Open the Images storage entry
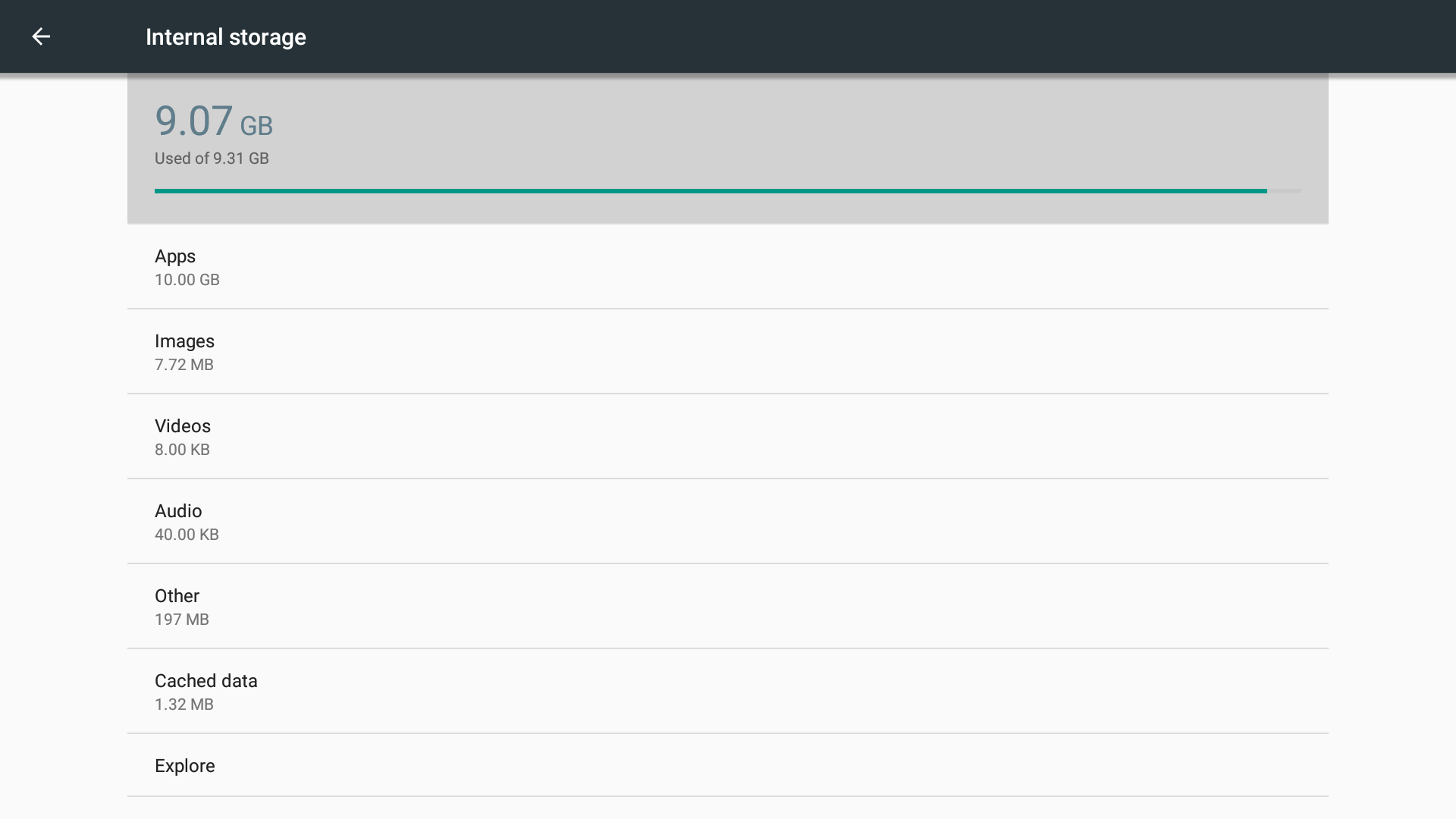Screen dimensions: 1456x819 pyautogui.click(x=728, y=352)
